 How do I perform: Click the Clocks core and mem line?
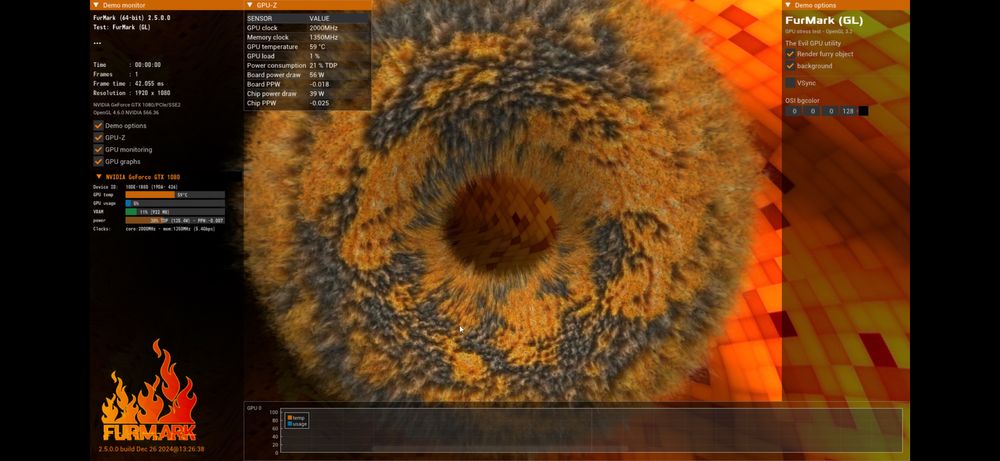[x=154, y=228]
